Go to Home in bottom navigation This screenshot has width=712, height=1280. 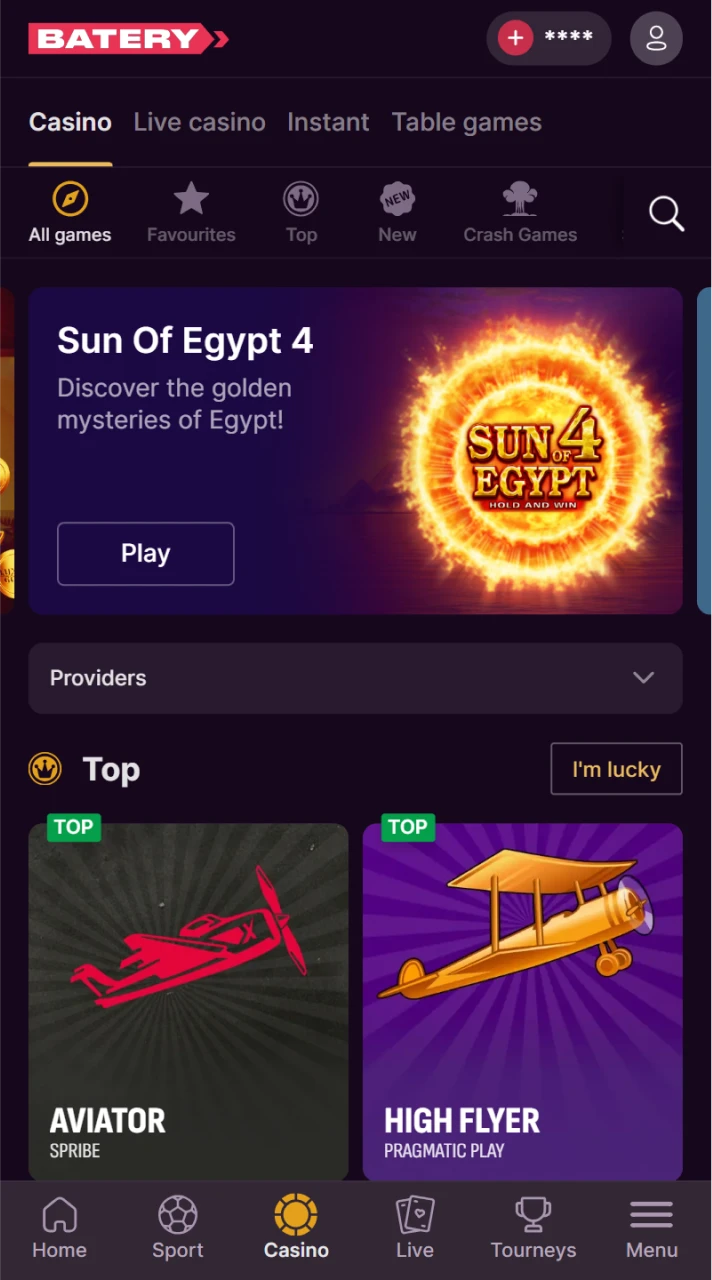(59, 1229)
